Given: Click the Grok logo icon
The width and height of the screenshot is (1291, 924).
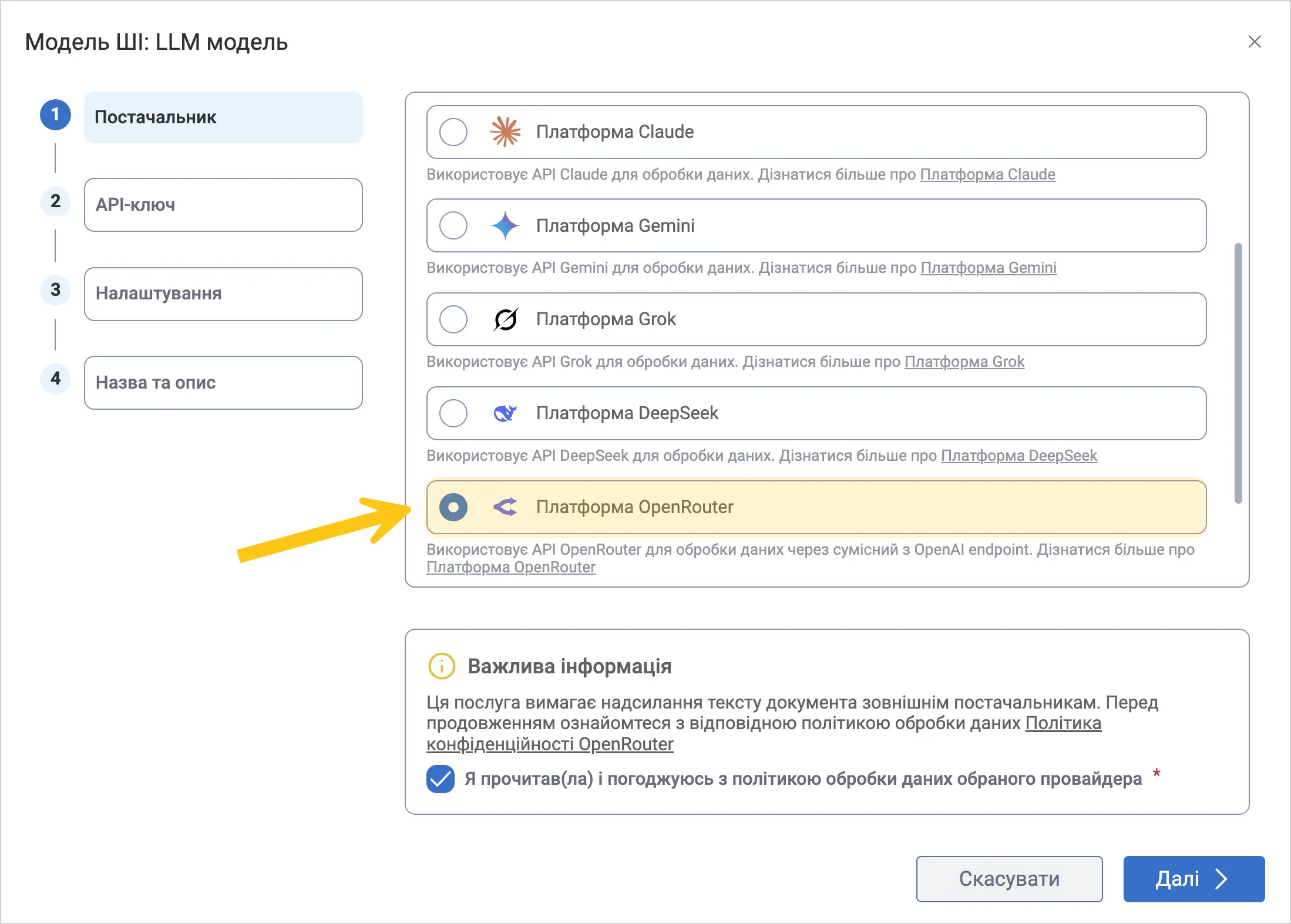Looking at the screenshot, I should click(x=505, y=319).
